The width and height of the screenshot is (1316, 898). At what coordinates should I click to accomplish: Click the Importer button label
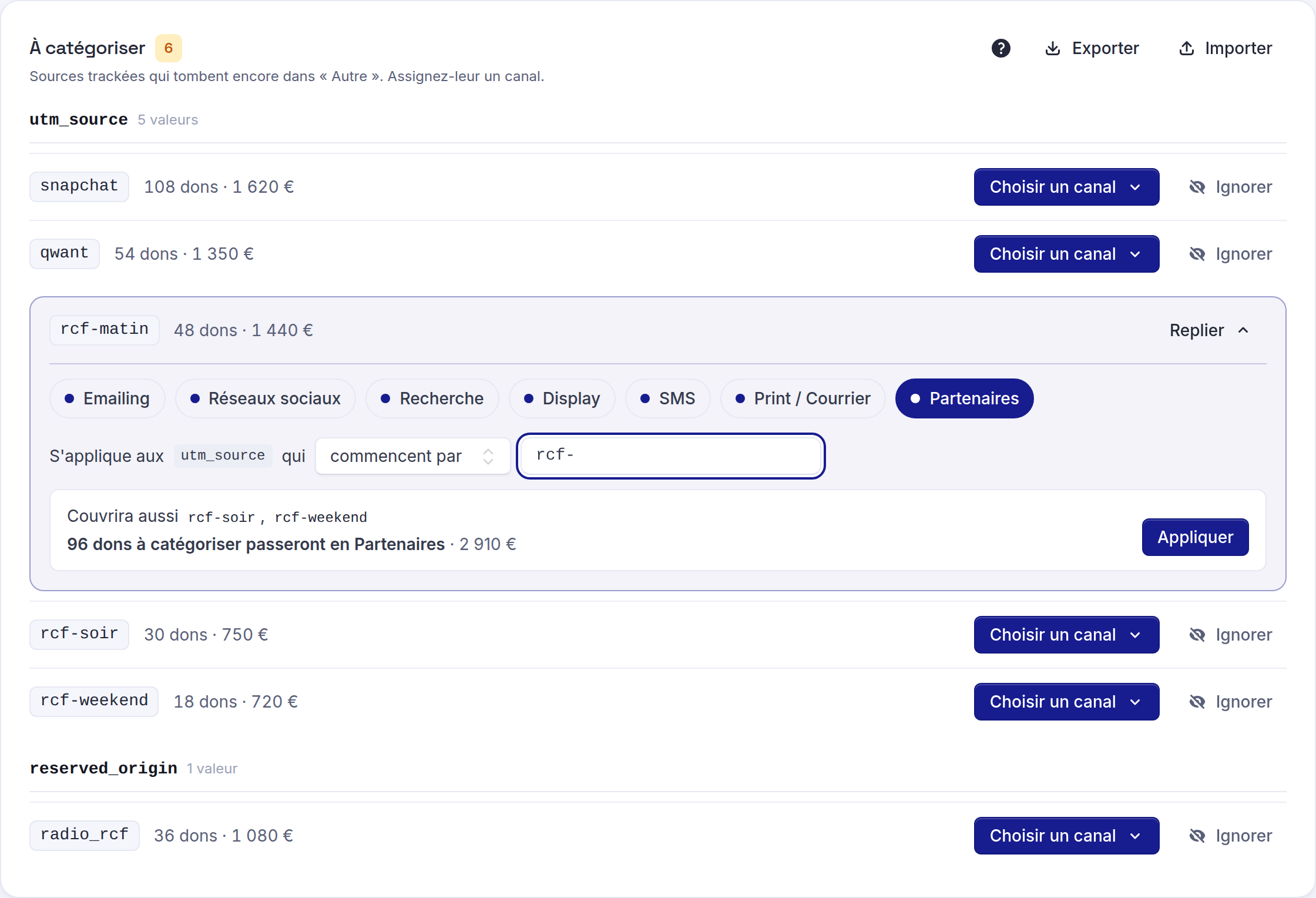pyautogui.click(x=1238, y=48)
